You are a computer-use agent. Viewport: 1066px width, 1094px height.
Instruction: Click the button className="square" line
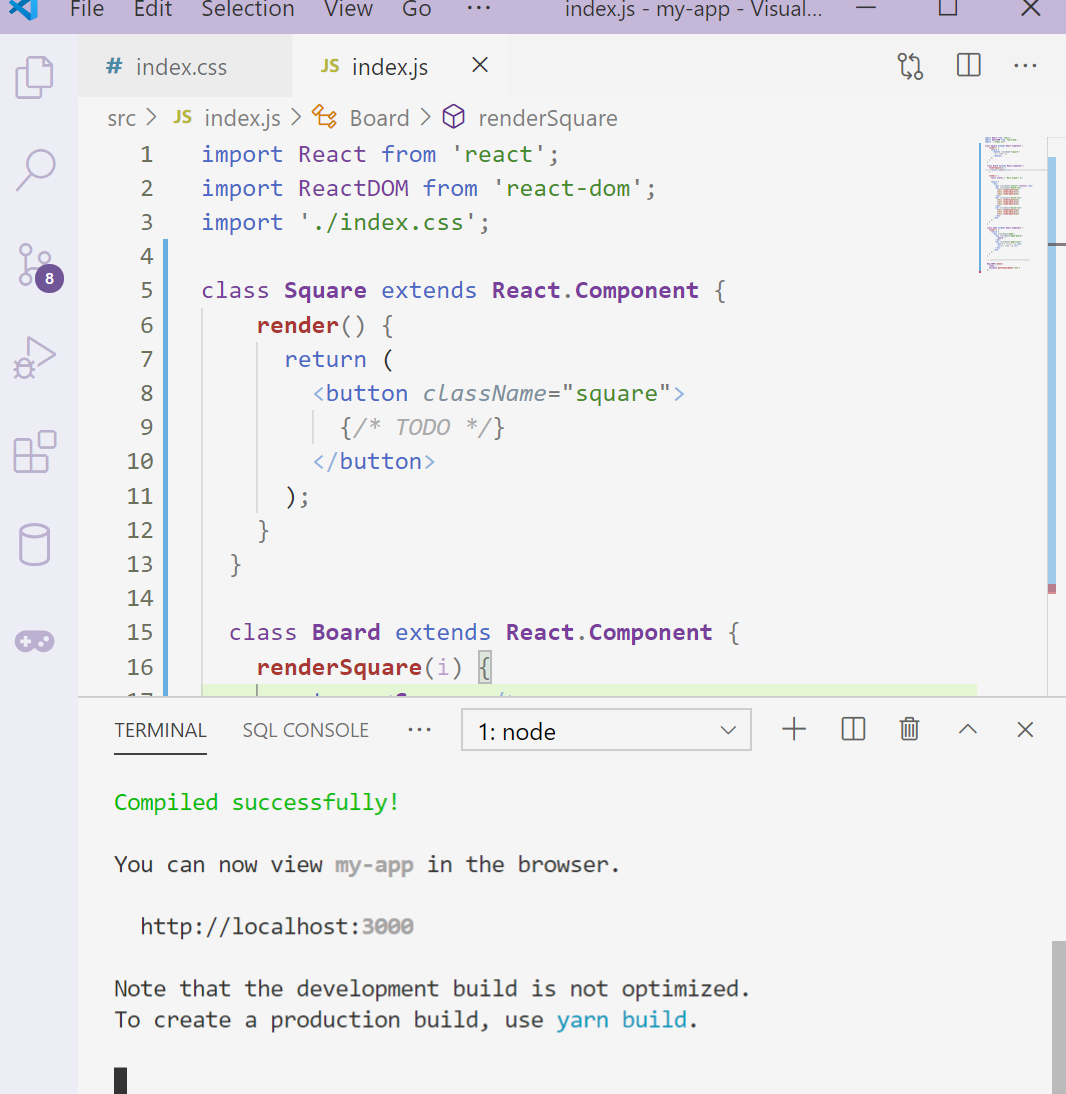(499, 394)
